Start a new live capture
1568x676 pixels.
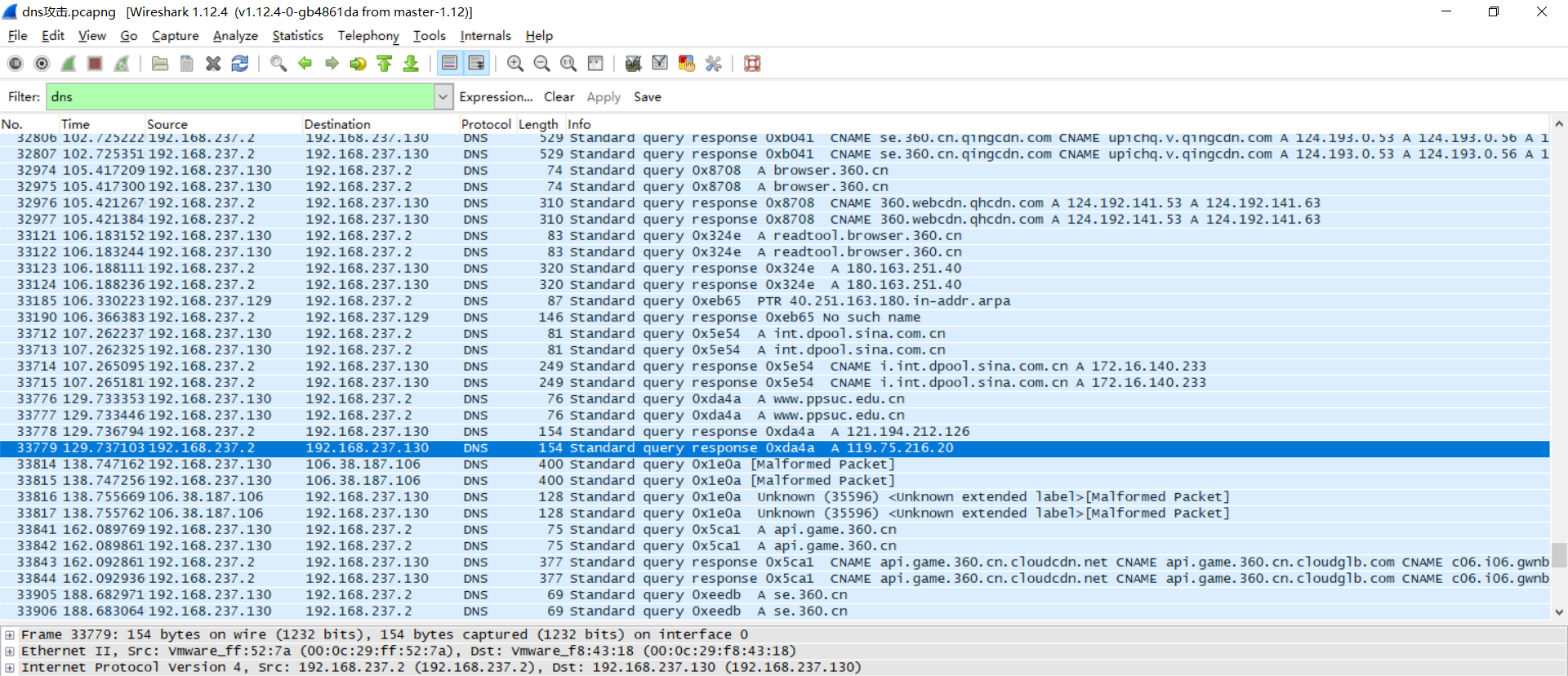pos(69,64)
